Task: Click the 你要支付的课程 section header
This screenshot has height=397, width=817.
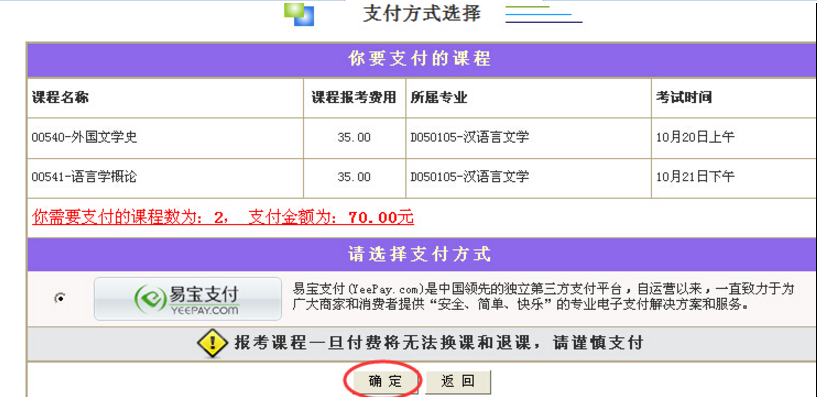Action: click(420, 59)
